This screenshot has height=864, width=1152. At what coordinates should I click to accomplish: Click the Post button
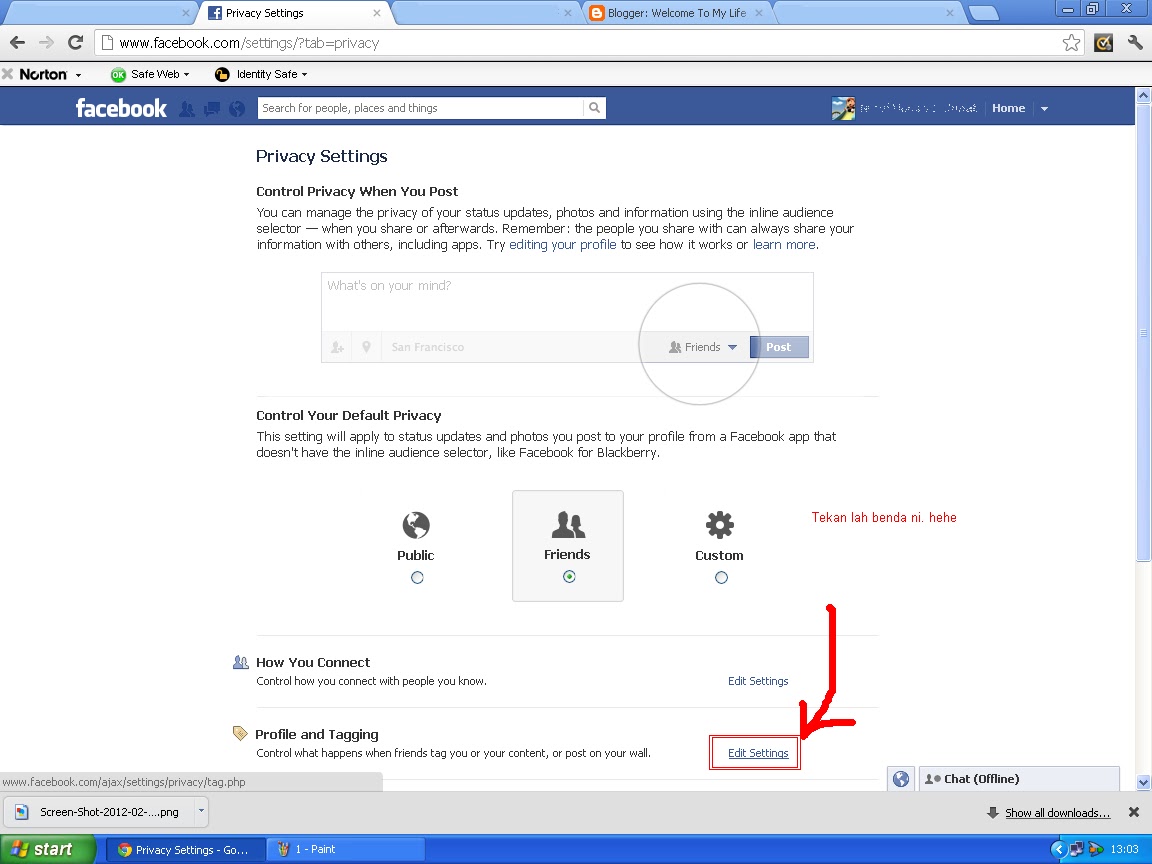[x=779, y=347]
